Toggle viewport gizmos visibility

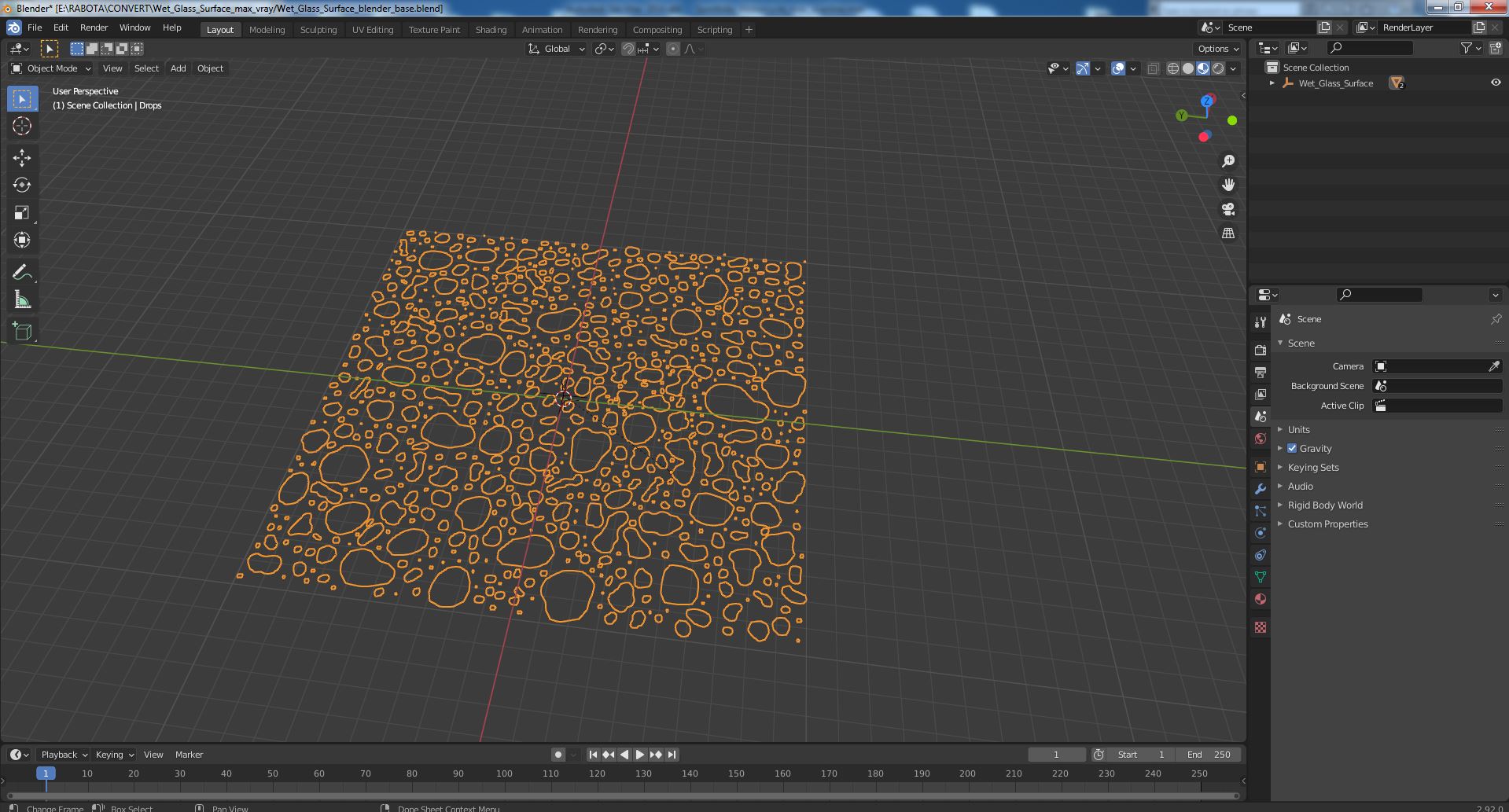point(1083,68)
